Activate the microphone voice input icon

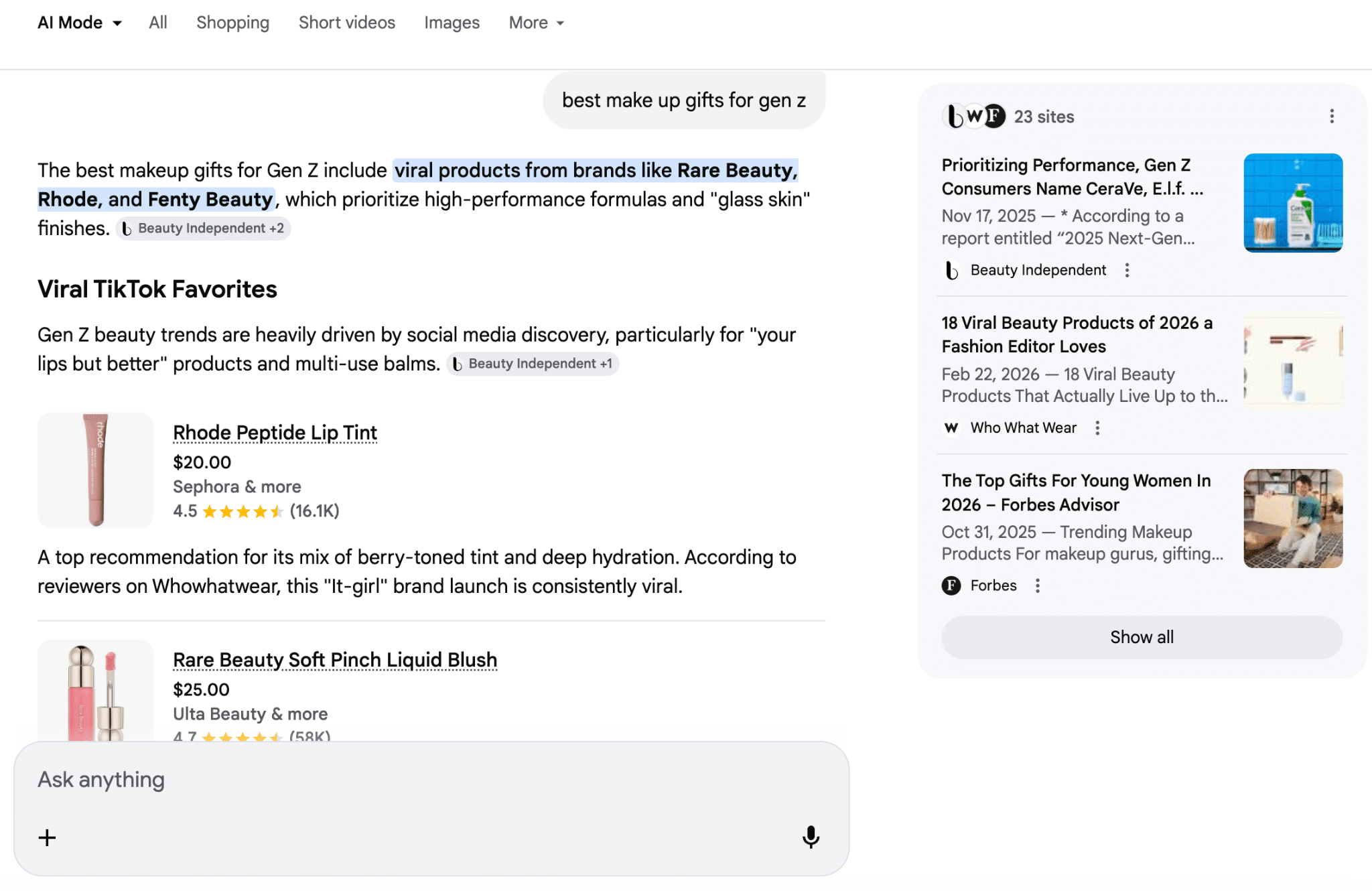coord(811,837)
